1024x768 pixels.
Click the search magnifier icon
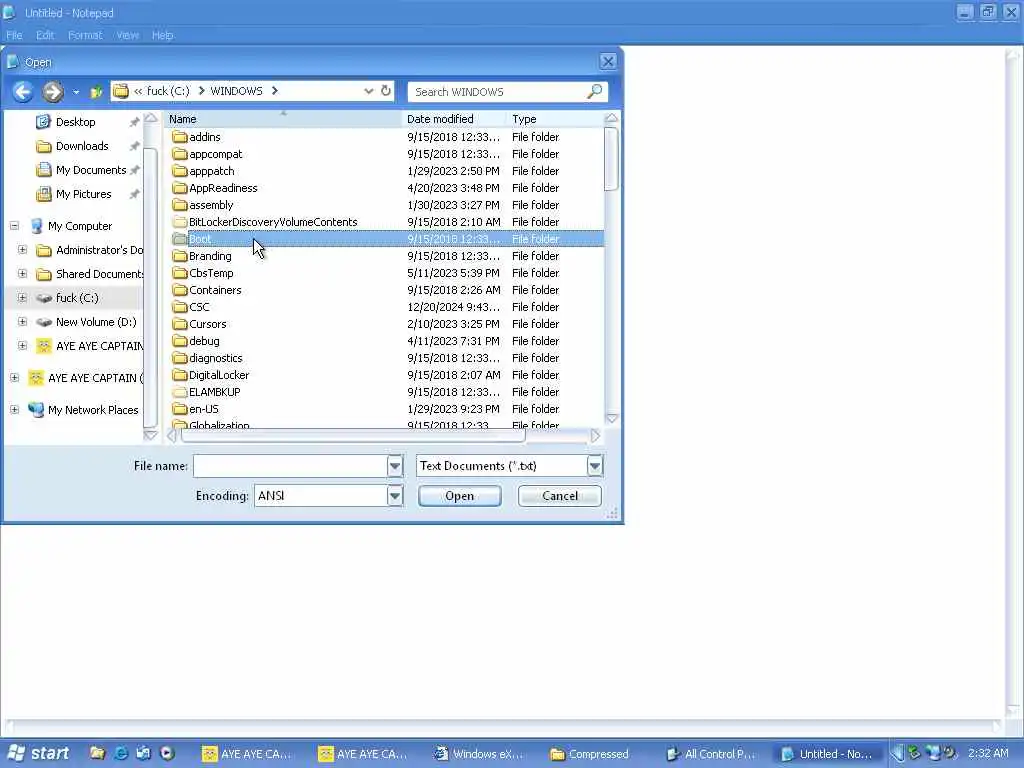(594, 91)
